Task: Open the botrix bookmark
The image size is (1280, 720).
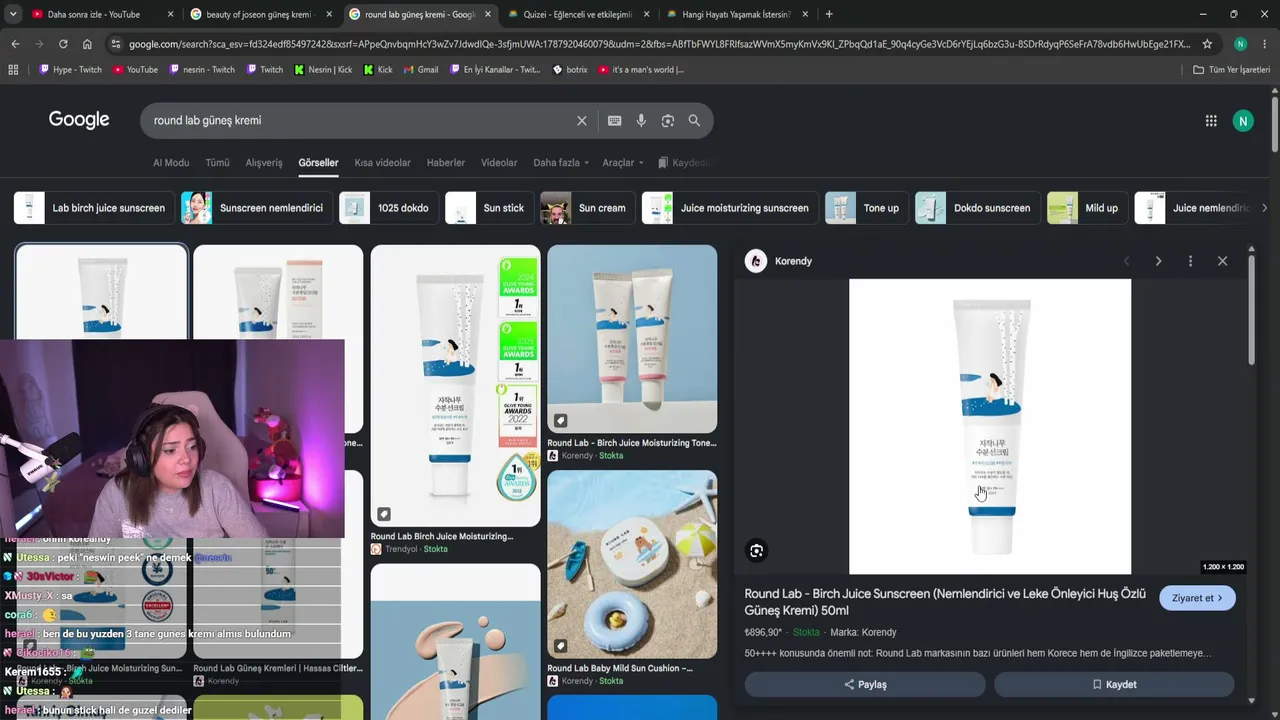Action: click(570, 70)
